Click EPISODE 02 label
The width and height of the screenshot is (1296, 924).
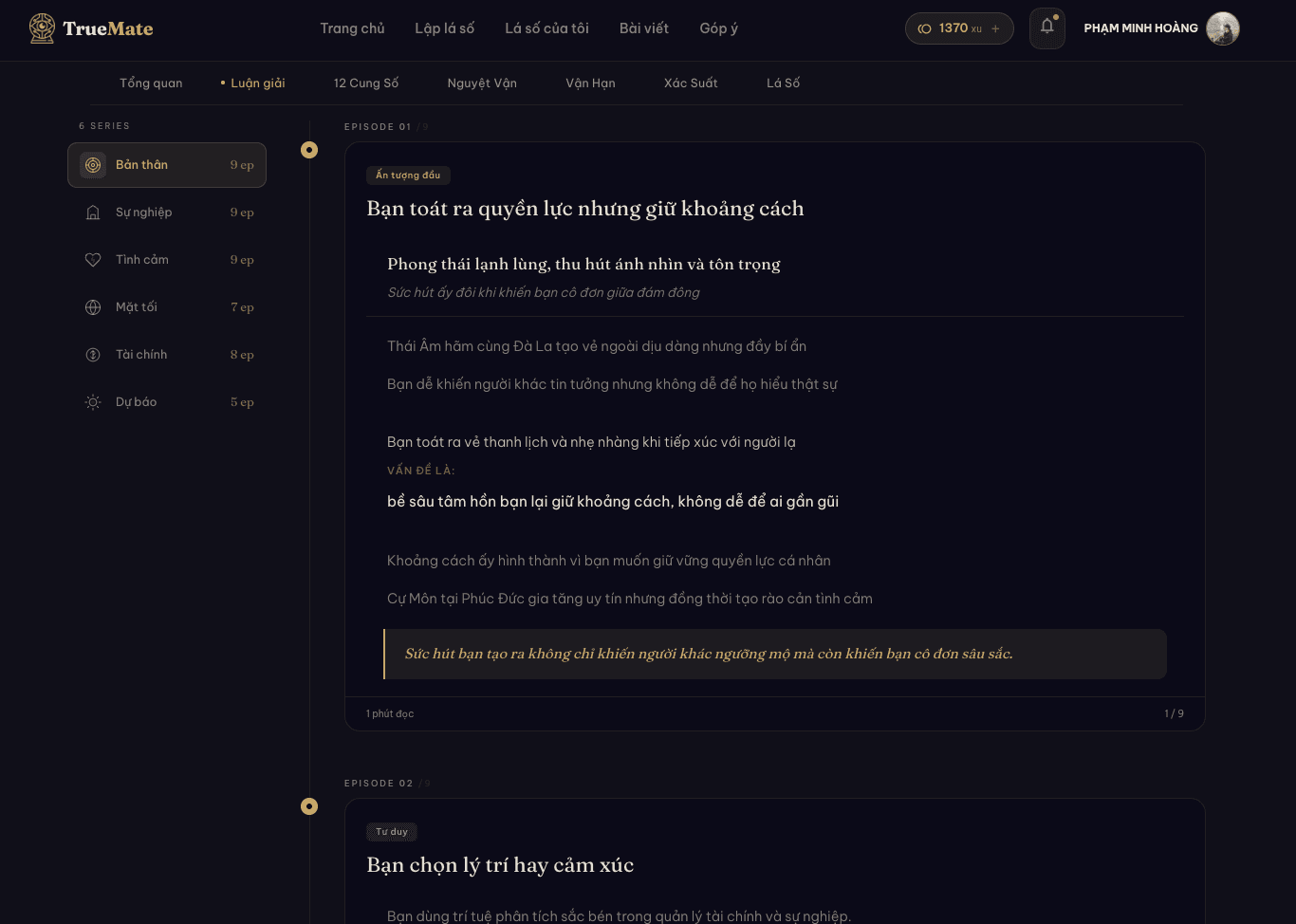379,784
